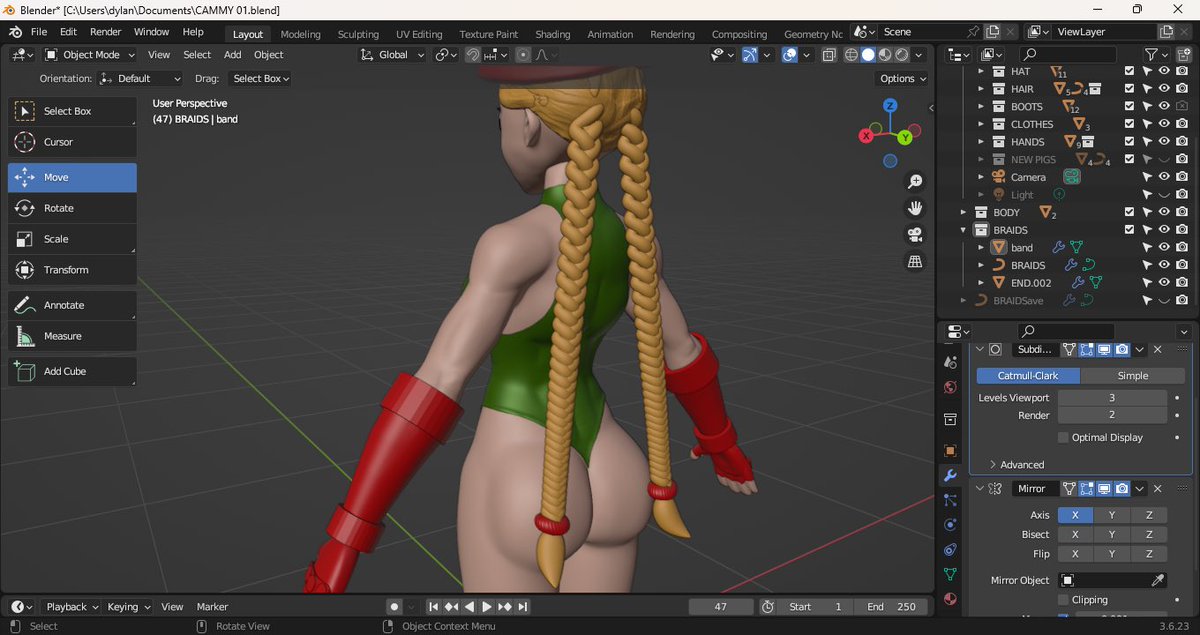Switch perspective/orthographic with grid icon
This screenshot has height=635, width=1200.
pyautogui.click(x=914, y=262)
